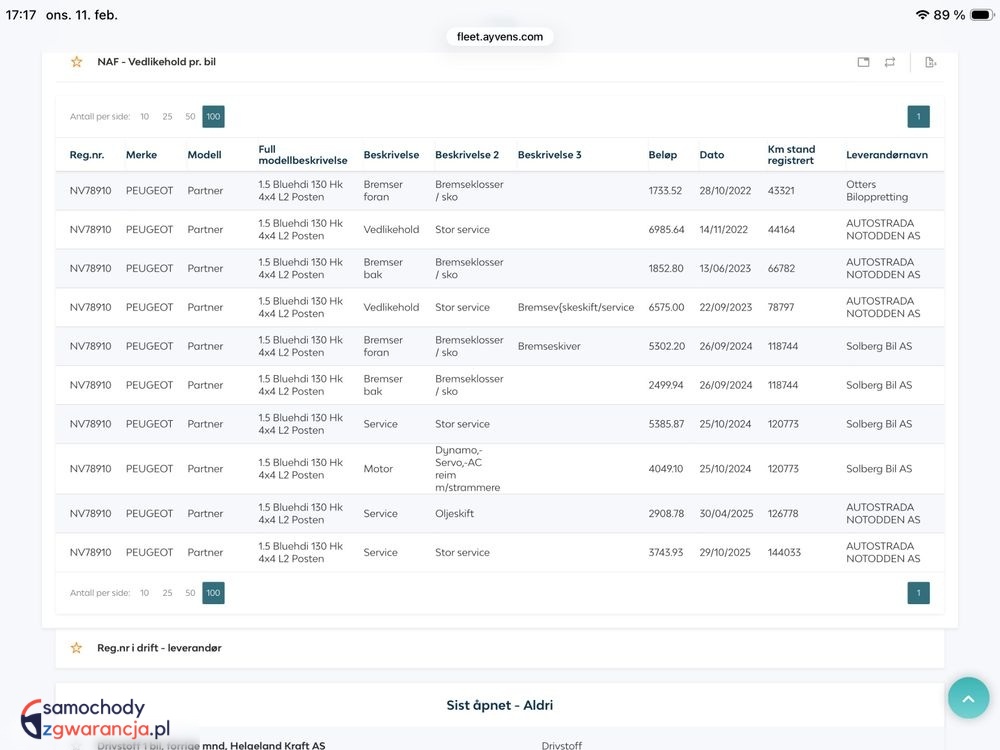This screenshot has width=1000, height=750.
Task: Tap the fleet.ayvens.com address bar
Action: point(500,37)
